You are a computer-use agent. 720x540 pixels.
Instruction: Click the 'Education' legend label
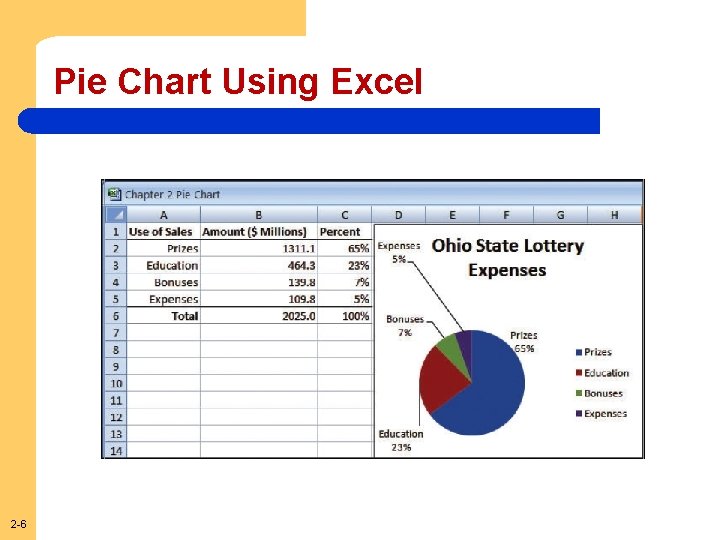pos(607,373)
